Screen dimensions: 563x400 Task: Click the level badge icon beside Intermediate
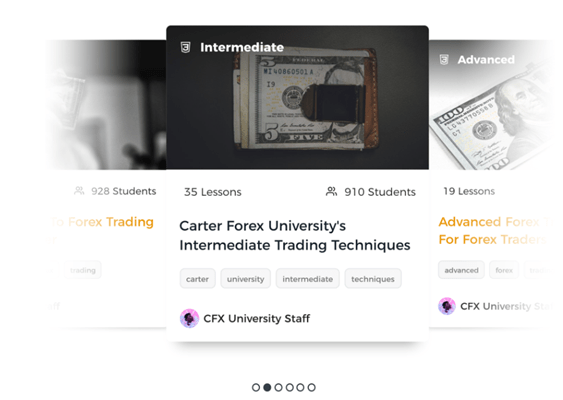185,47
